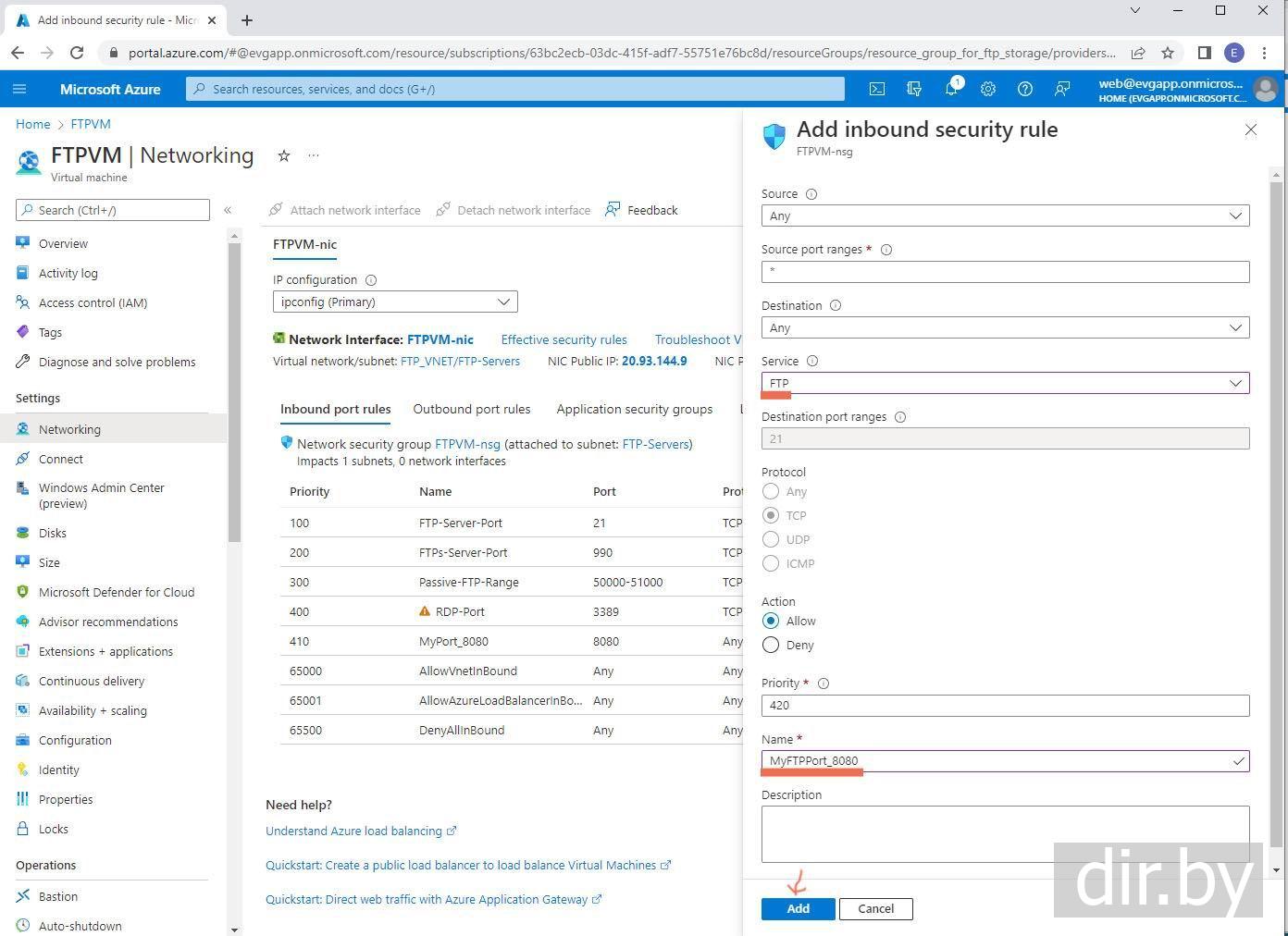Viewport: 1288px width, 936px height.
Task: Click the Add button
Action: coord(798,908)
